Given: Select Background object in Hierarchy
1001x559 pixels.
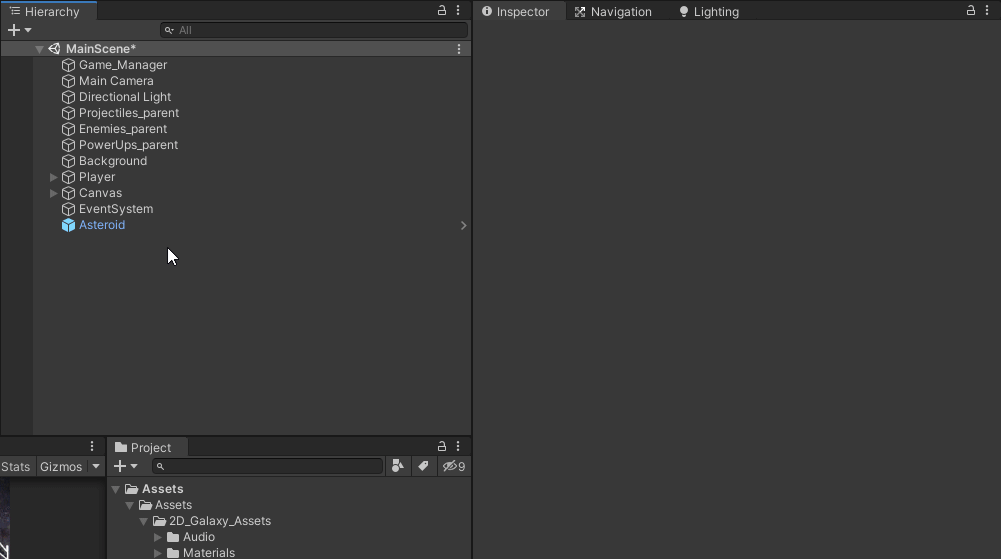Looking at the screenshot, I should click(x=112, y=161).
